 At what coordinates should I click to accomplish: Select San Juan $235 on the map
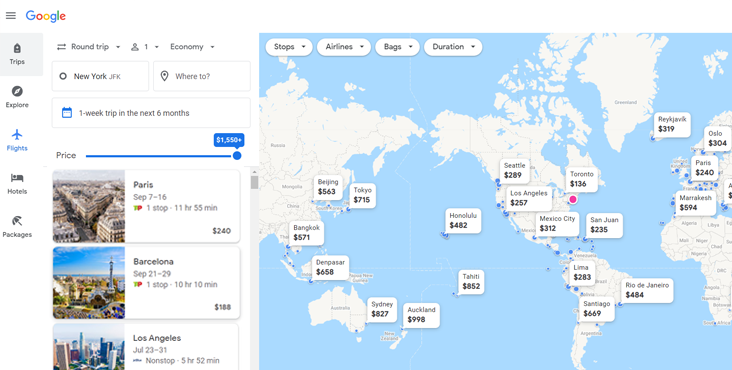pos(604,225)
